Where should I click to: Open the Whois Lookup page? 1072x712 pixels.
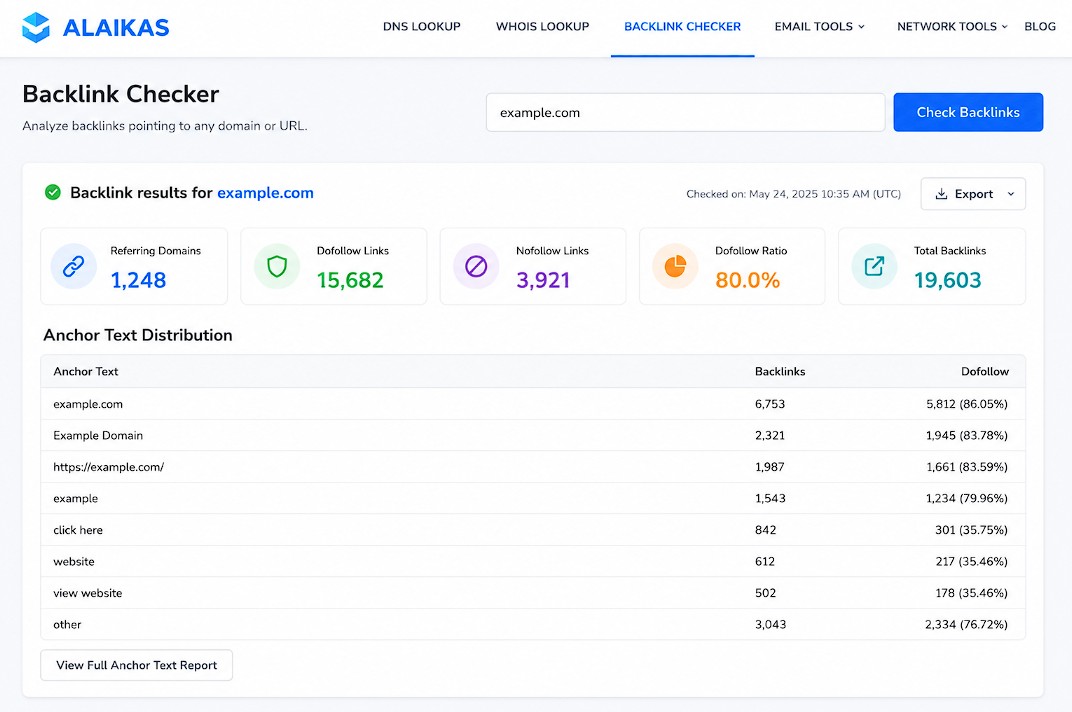[542, 27]
